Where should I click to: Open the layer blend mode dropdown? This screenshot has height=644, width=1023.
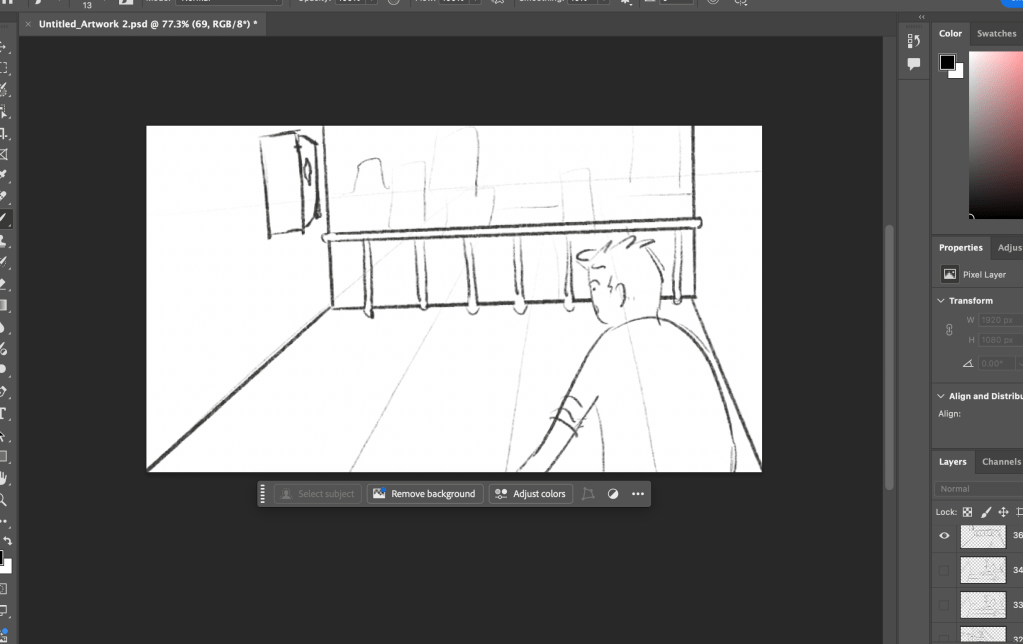(x=979, y=489)
